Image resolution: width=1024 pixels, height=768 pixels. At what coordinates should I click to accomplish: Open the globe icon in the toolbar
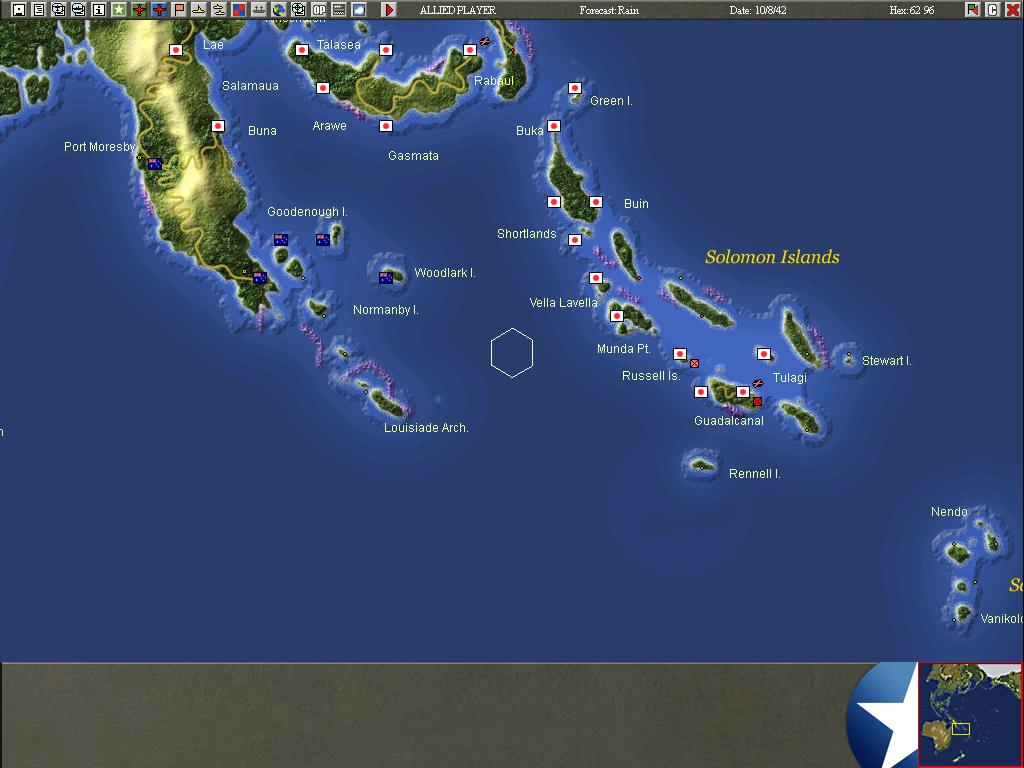click(279, 10)
